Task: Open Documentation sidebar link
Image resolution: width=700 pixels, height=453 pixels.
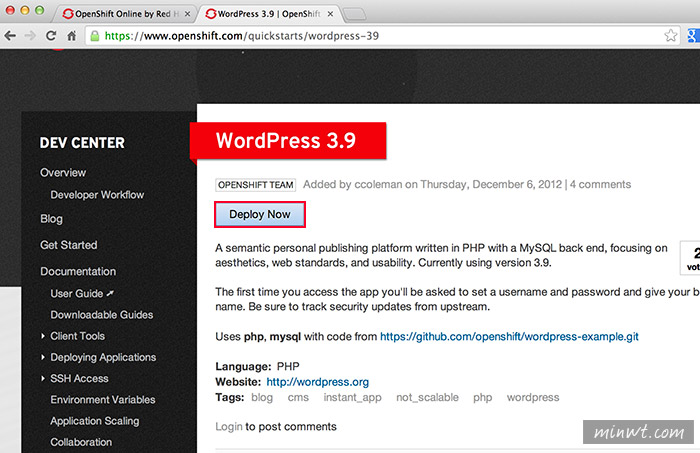Action: coord(78,271)
